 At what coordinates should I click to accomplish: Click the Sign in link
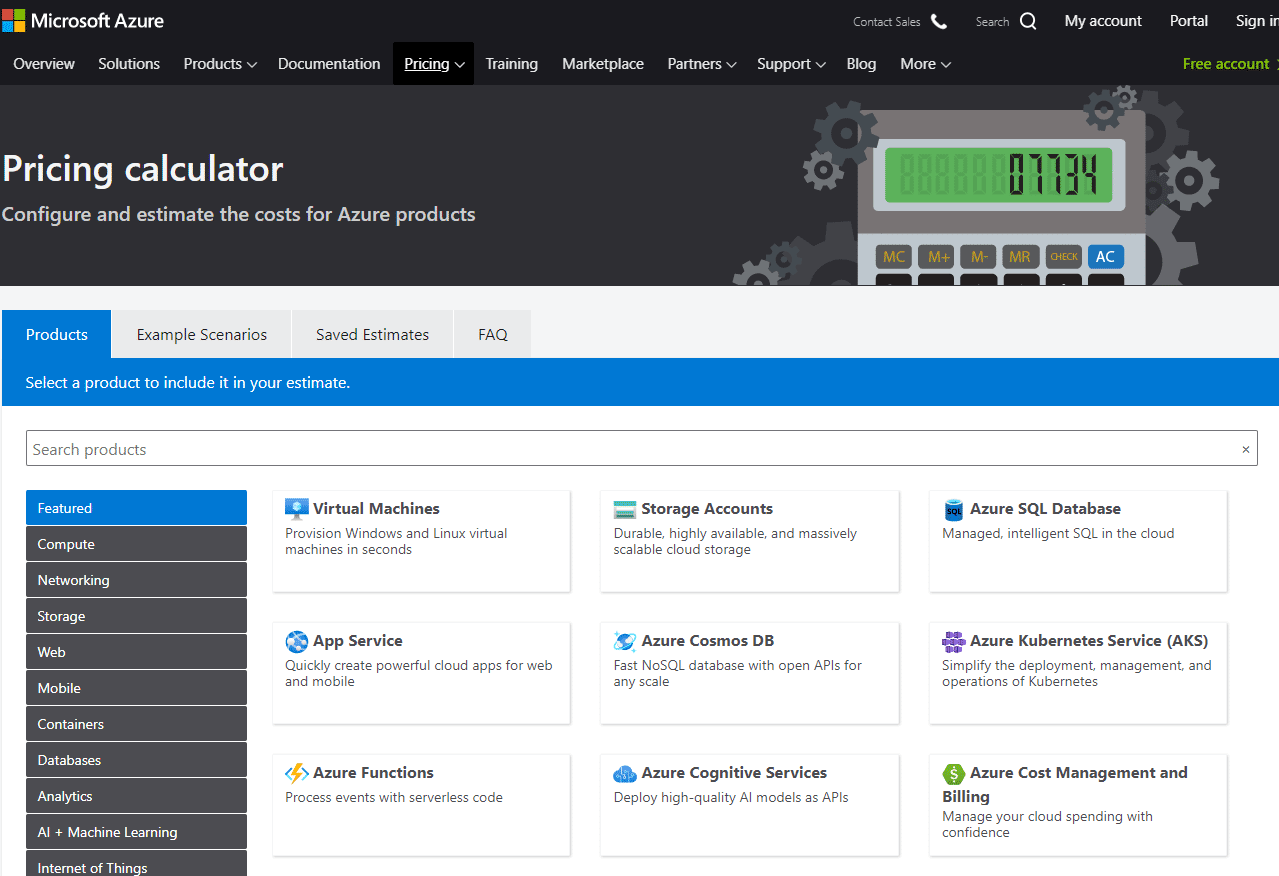(1257, 21)
